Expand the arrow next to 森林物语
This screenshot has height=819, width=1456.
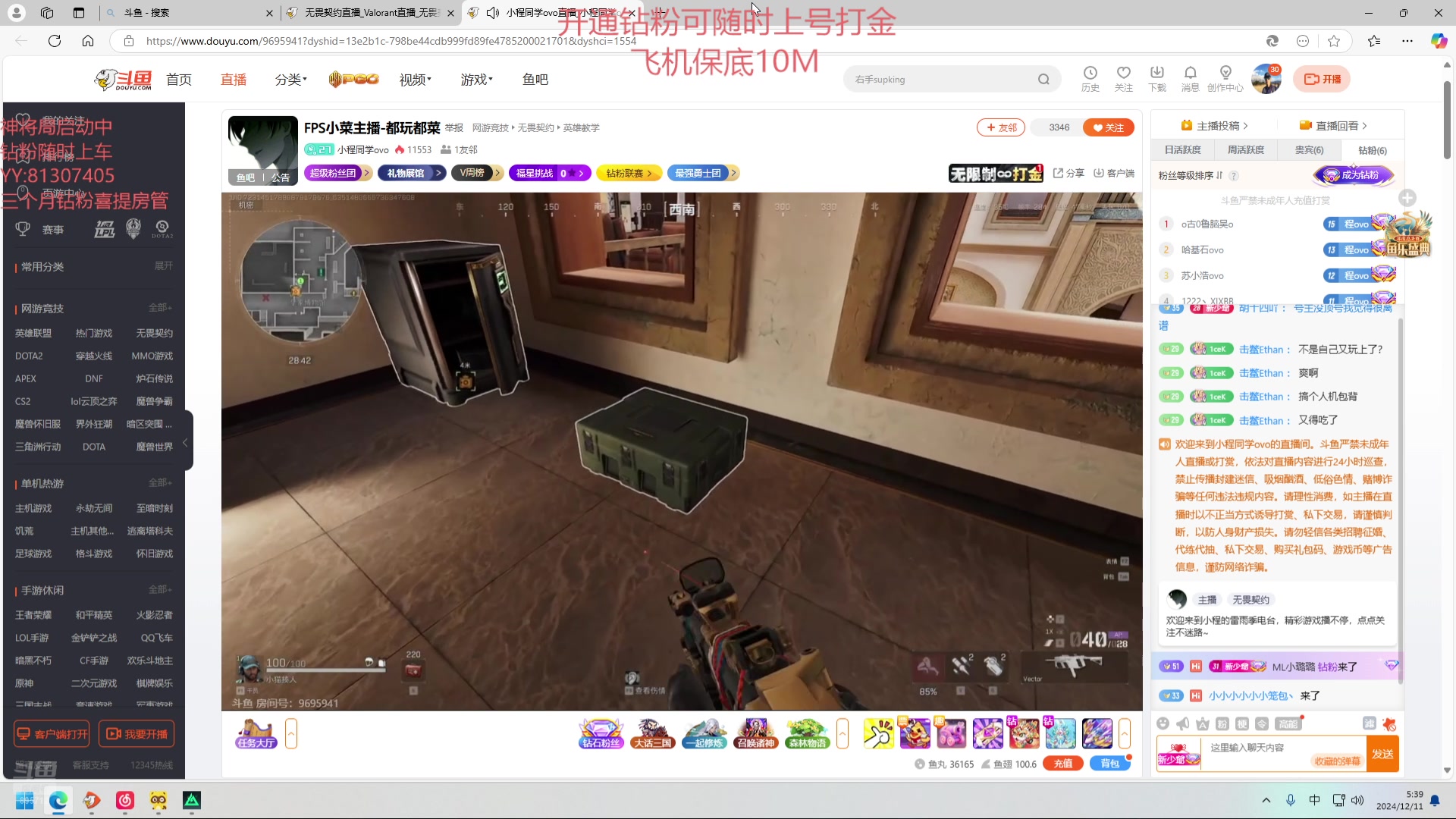(x=842, y=733)
